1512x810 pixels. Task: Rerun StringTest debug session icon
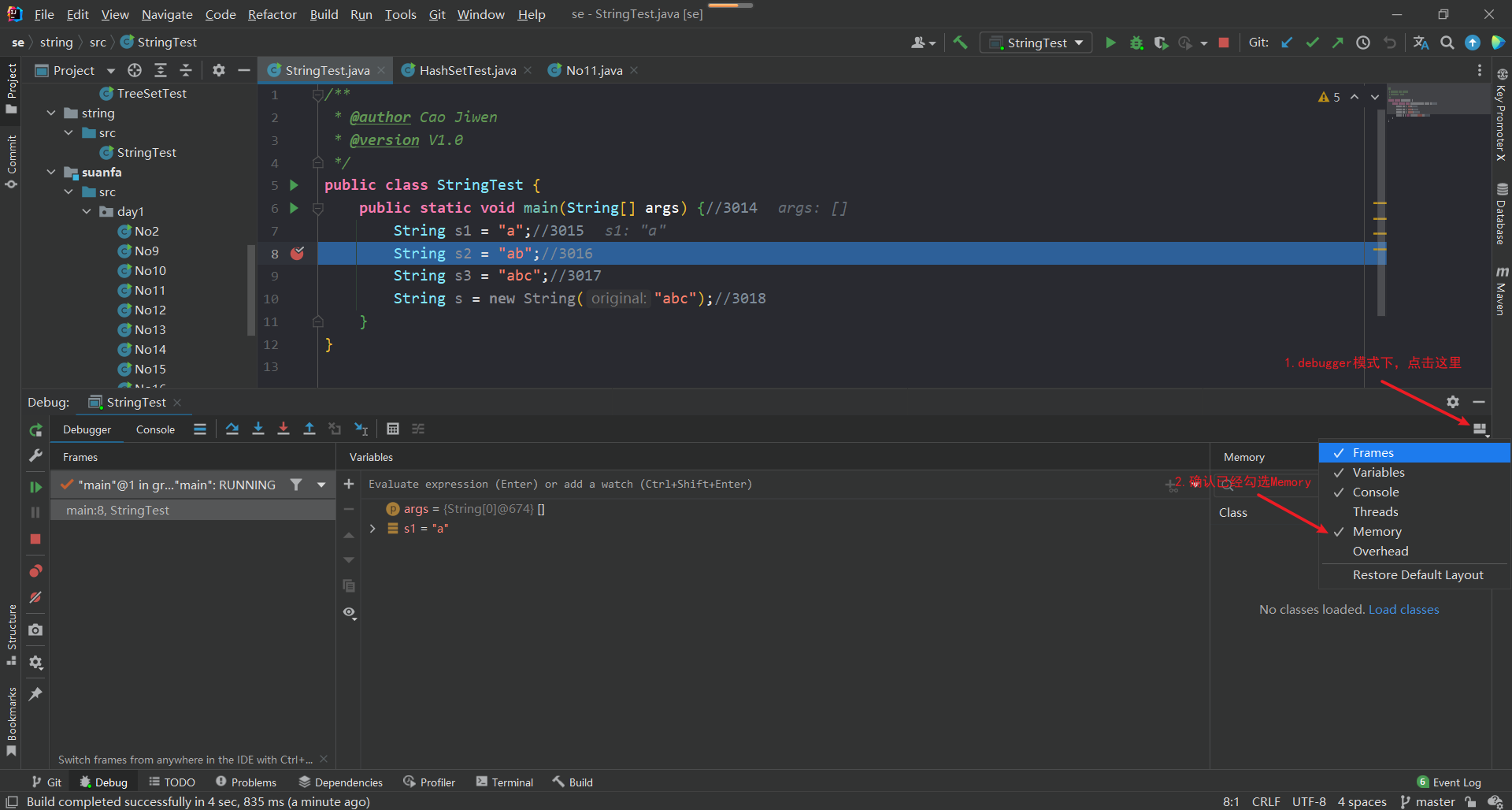(35, 430)
